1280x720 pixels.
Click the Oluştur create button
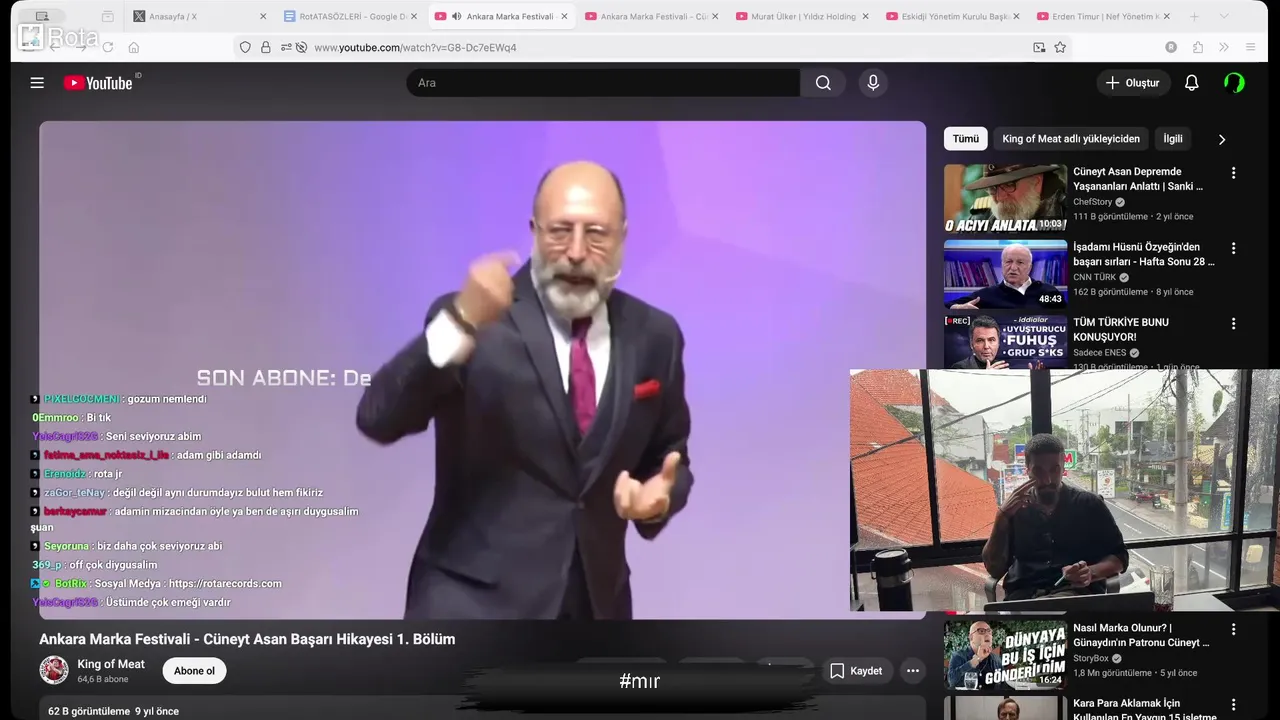coord(1133,83)
